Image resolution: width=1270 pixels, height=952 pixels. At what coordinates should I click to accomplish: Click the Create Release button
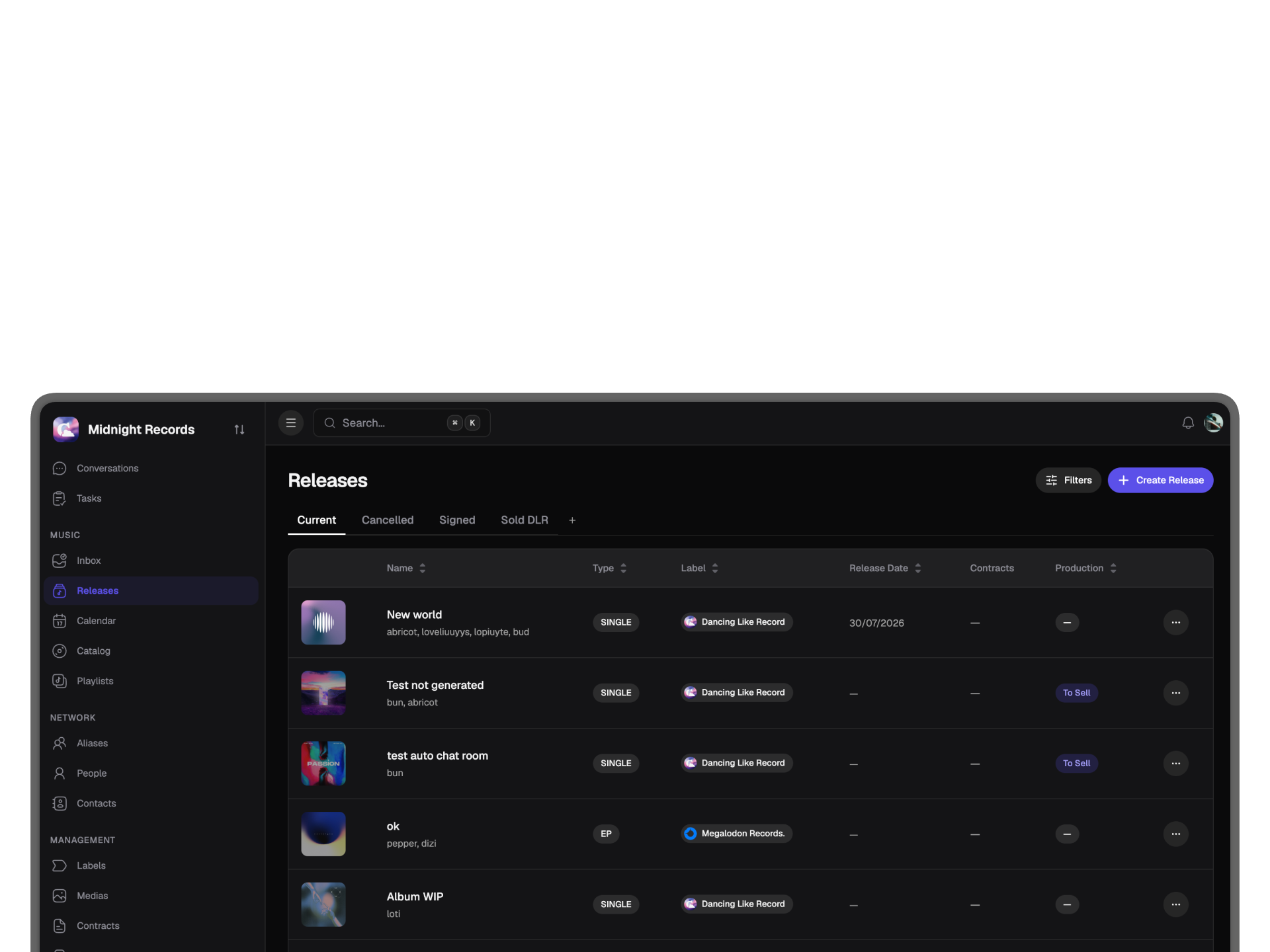[1160, 480]
